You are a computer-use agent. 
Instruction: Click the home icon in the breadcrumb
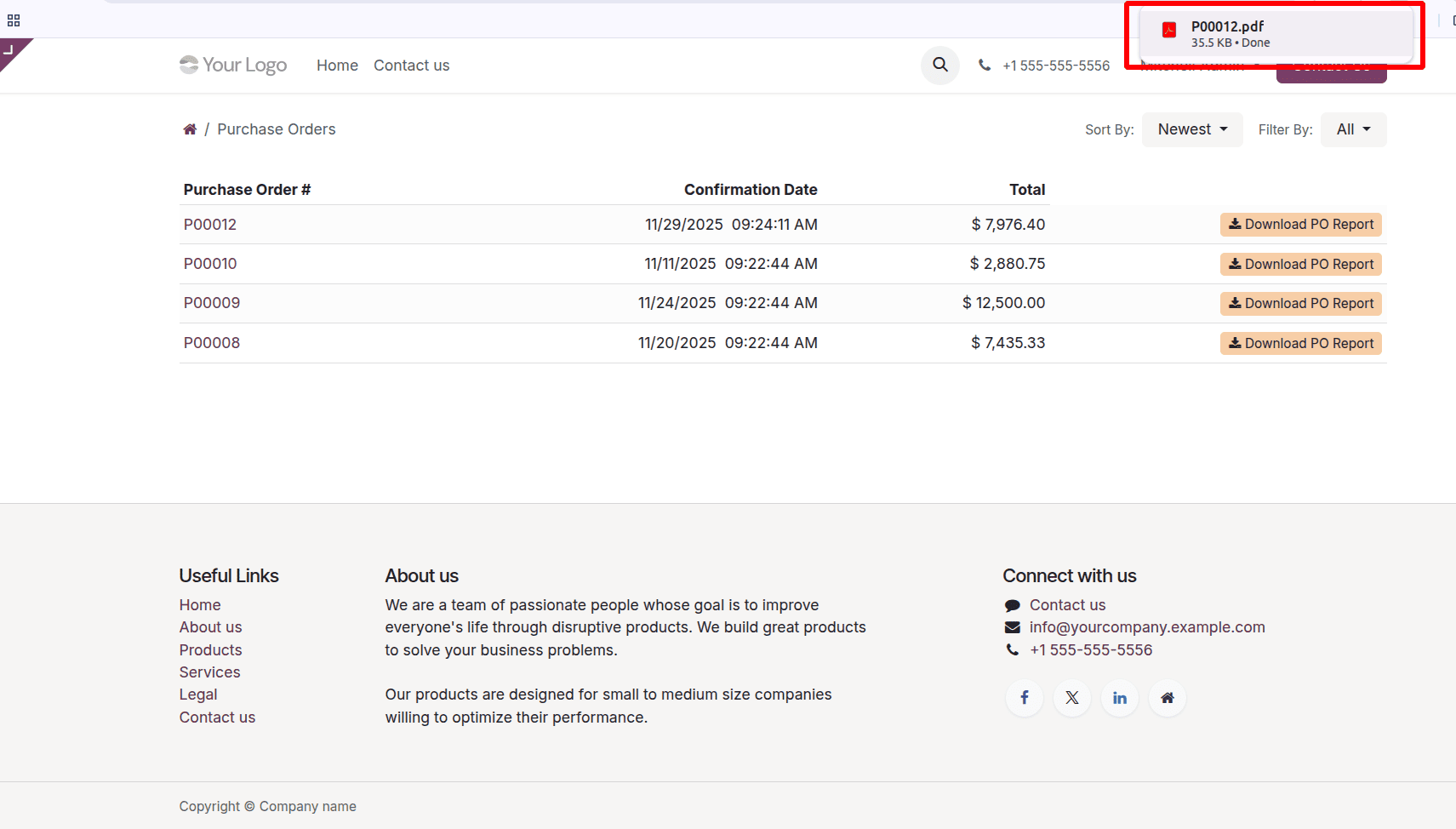(x=190, y=128)
